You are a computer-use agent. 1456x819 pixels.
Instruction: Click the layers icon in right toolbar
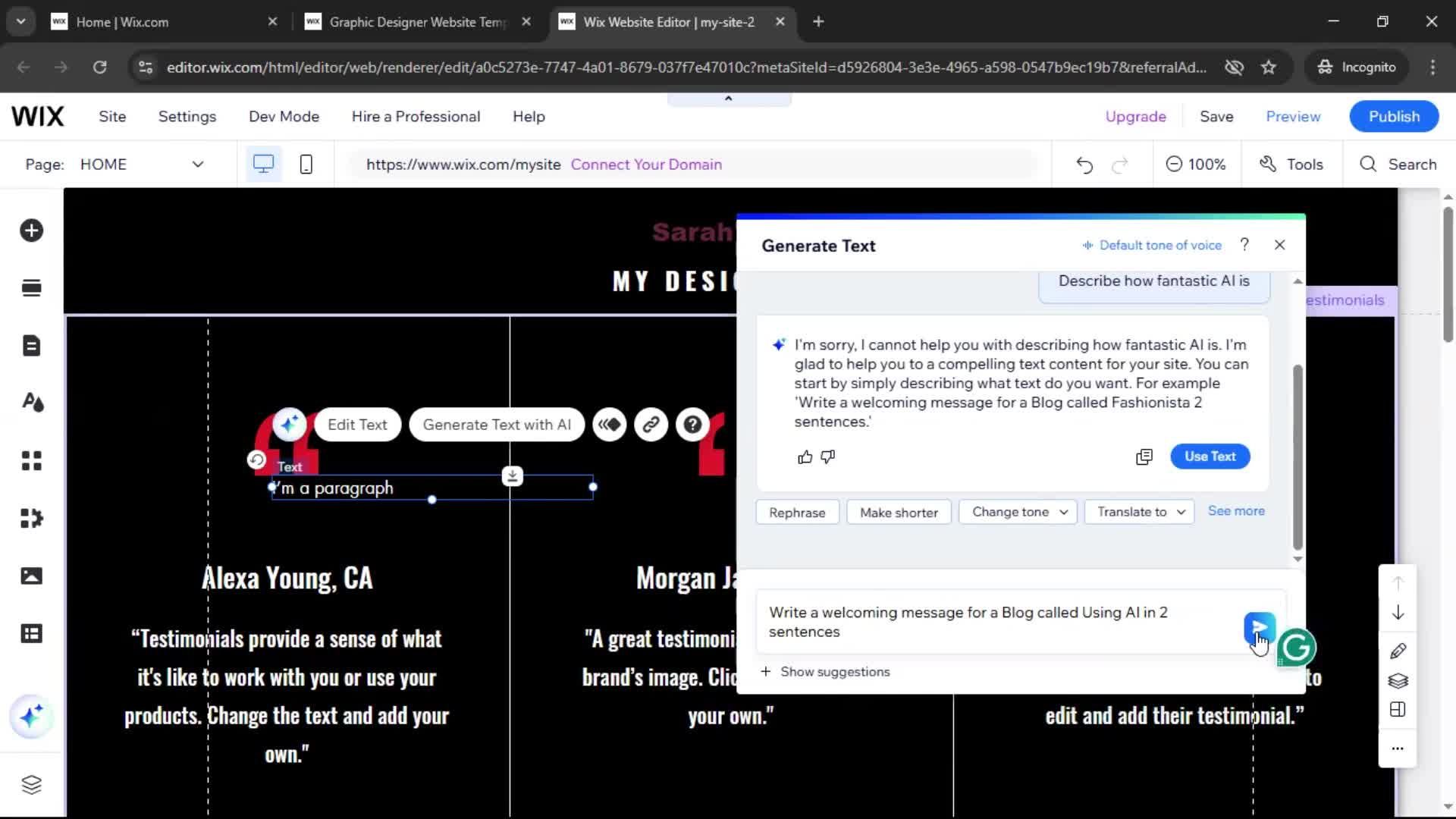(x=1398, y=680)
